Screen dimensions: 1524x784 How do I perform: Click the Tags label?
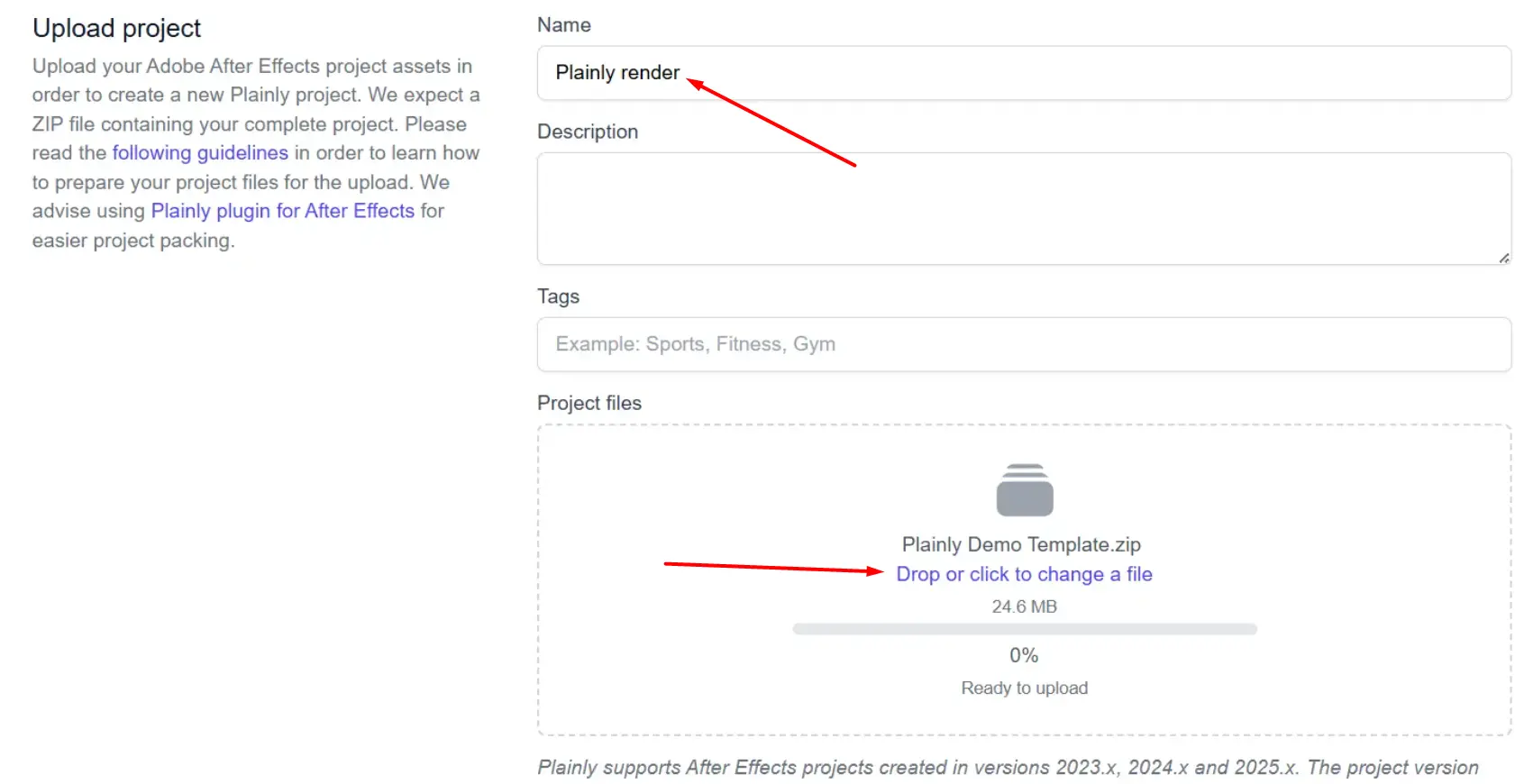click(559, 296)
